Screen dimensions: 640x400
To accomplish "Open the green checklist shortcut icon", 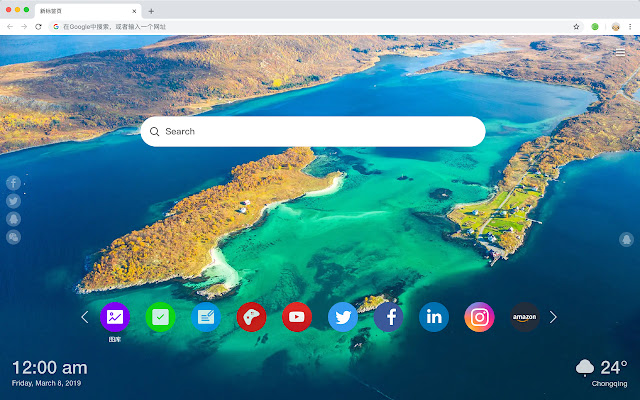I will point(160,317).
